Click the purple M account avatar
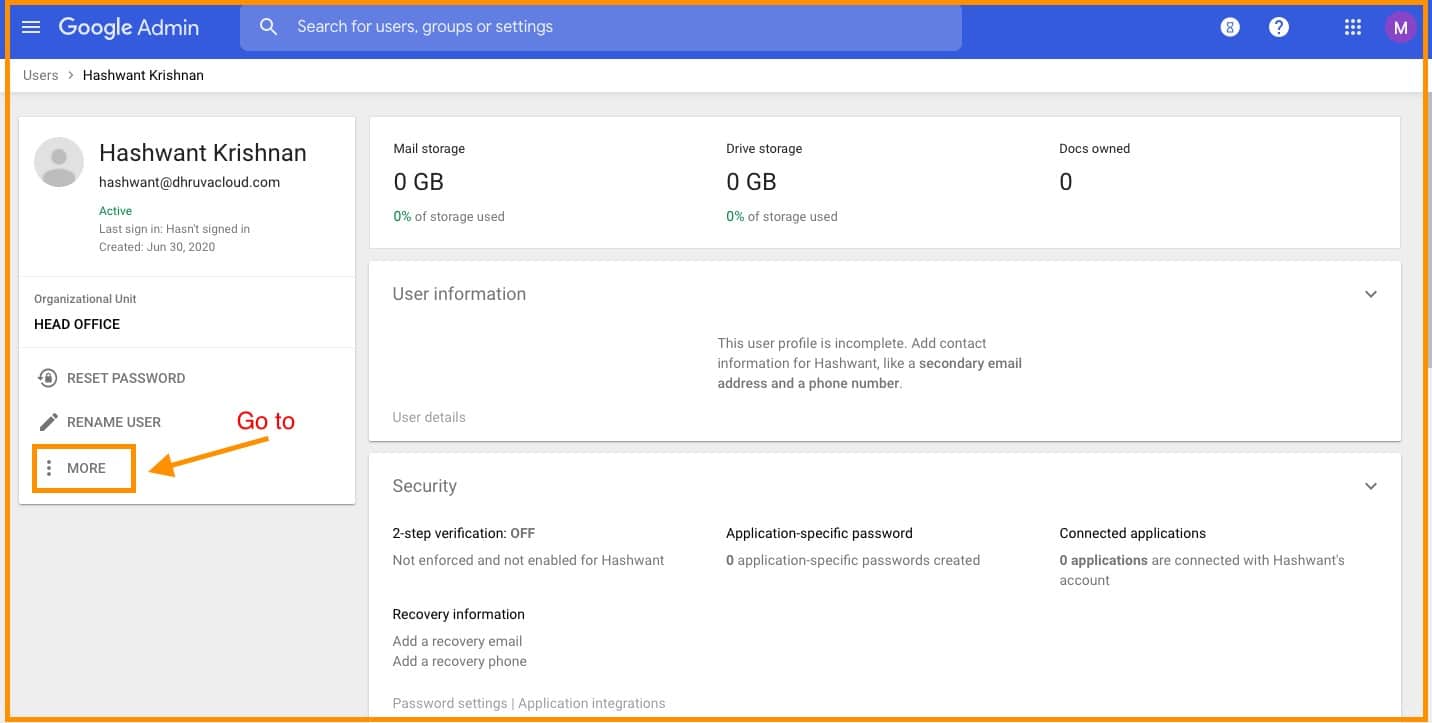 1400,28
